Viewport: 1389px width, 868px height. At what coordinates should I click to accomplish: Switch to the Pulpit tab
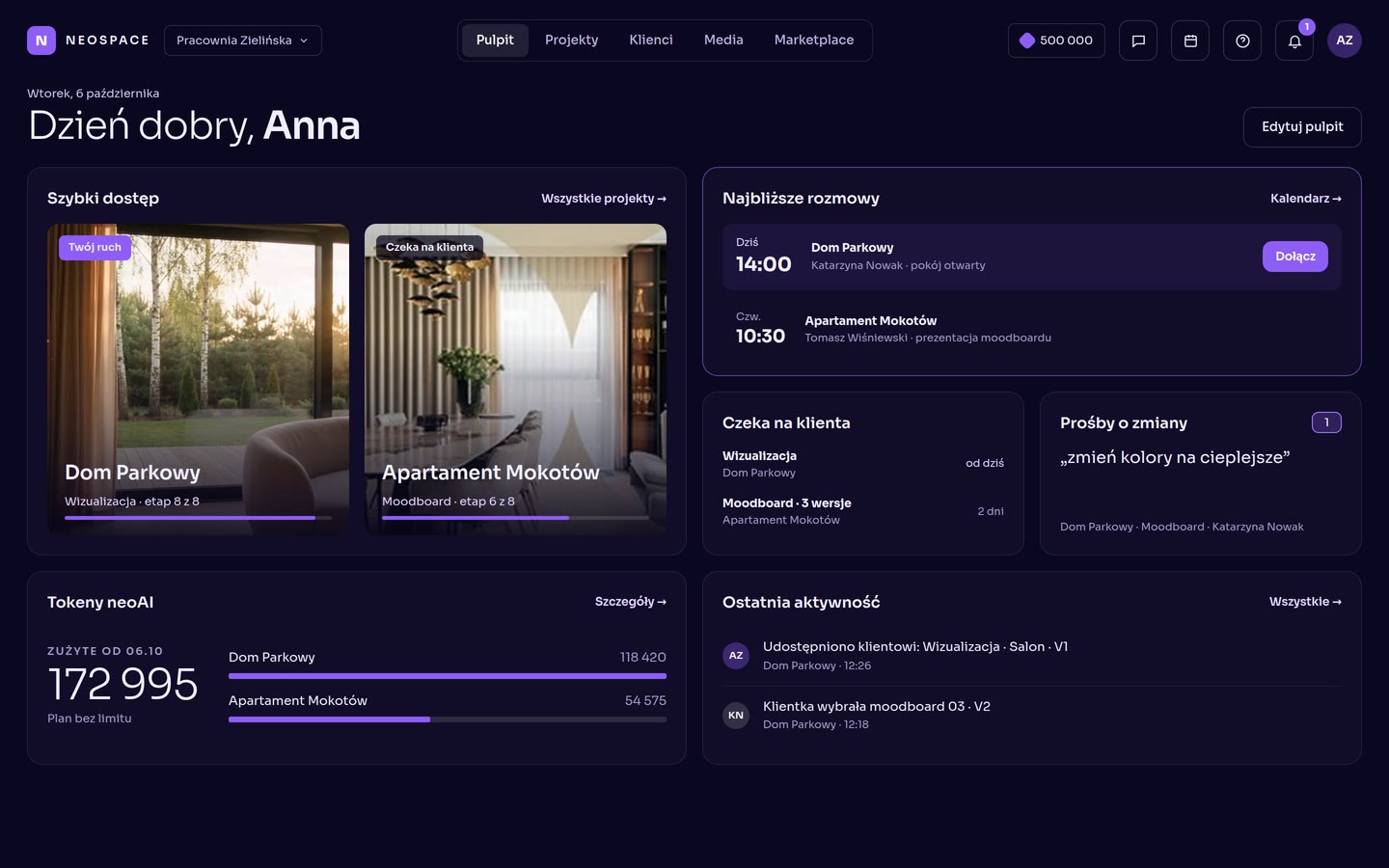pos(495,41)
